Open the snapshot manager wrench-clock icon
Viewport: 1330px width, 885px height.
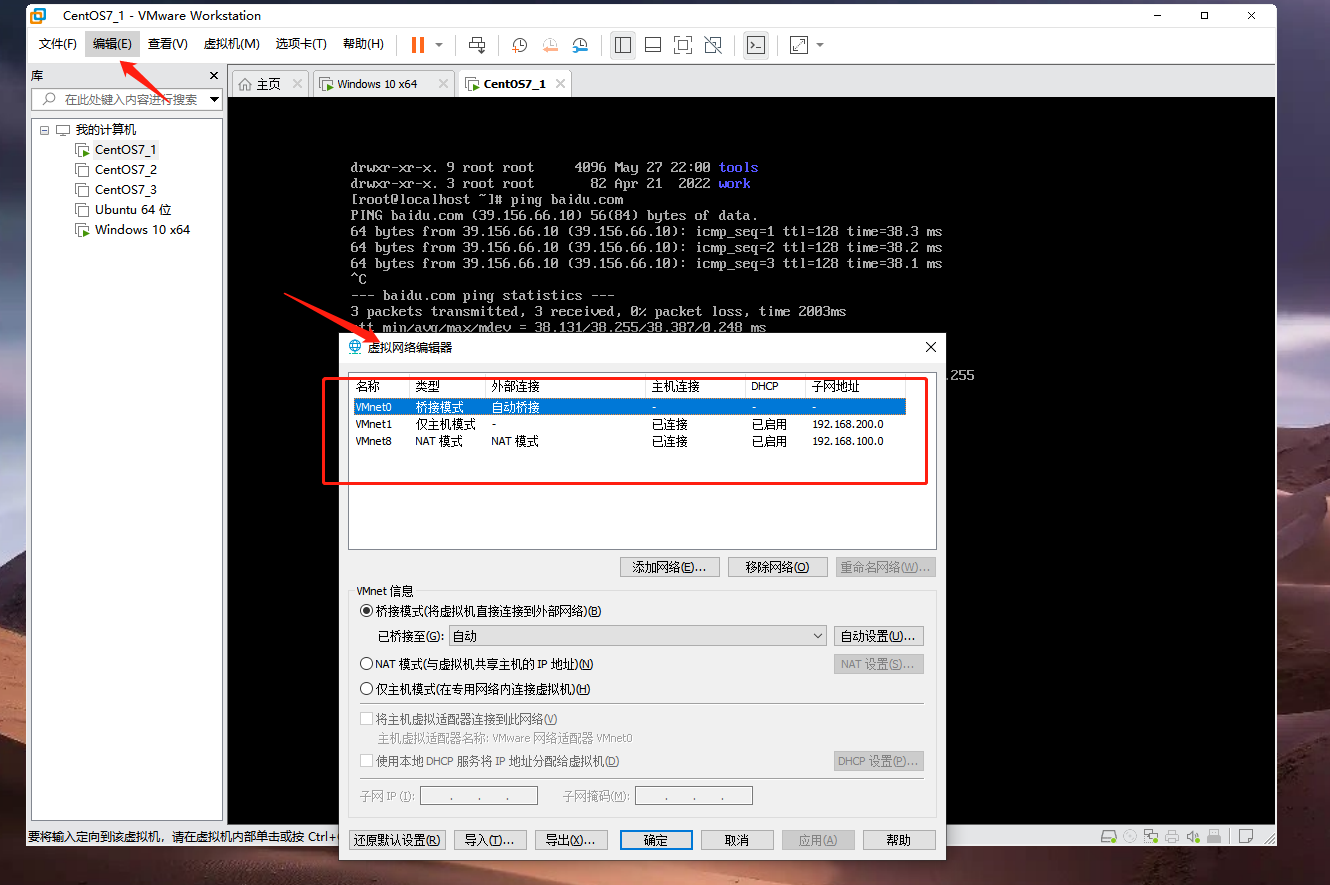(581, 45)
